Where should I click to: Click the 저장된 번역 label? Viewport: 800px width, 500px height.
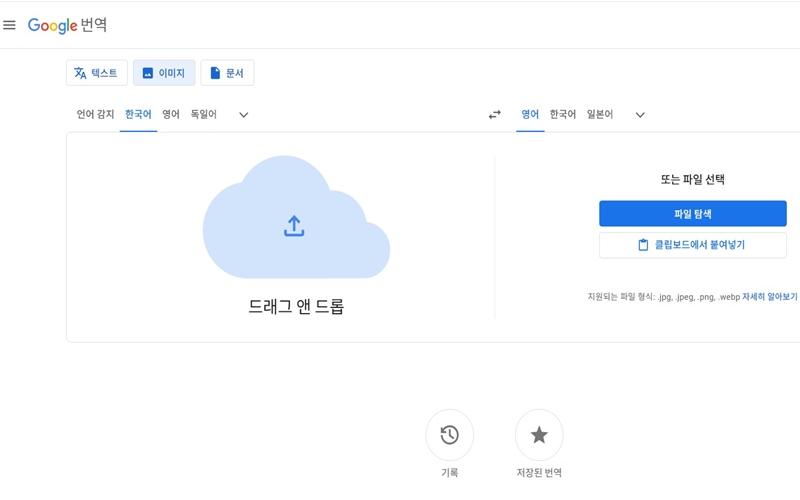click(539, 473)
